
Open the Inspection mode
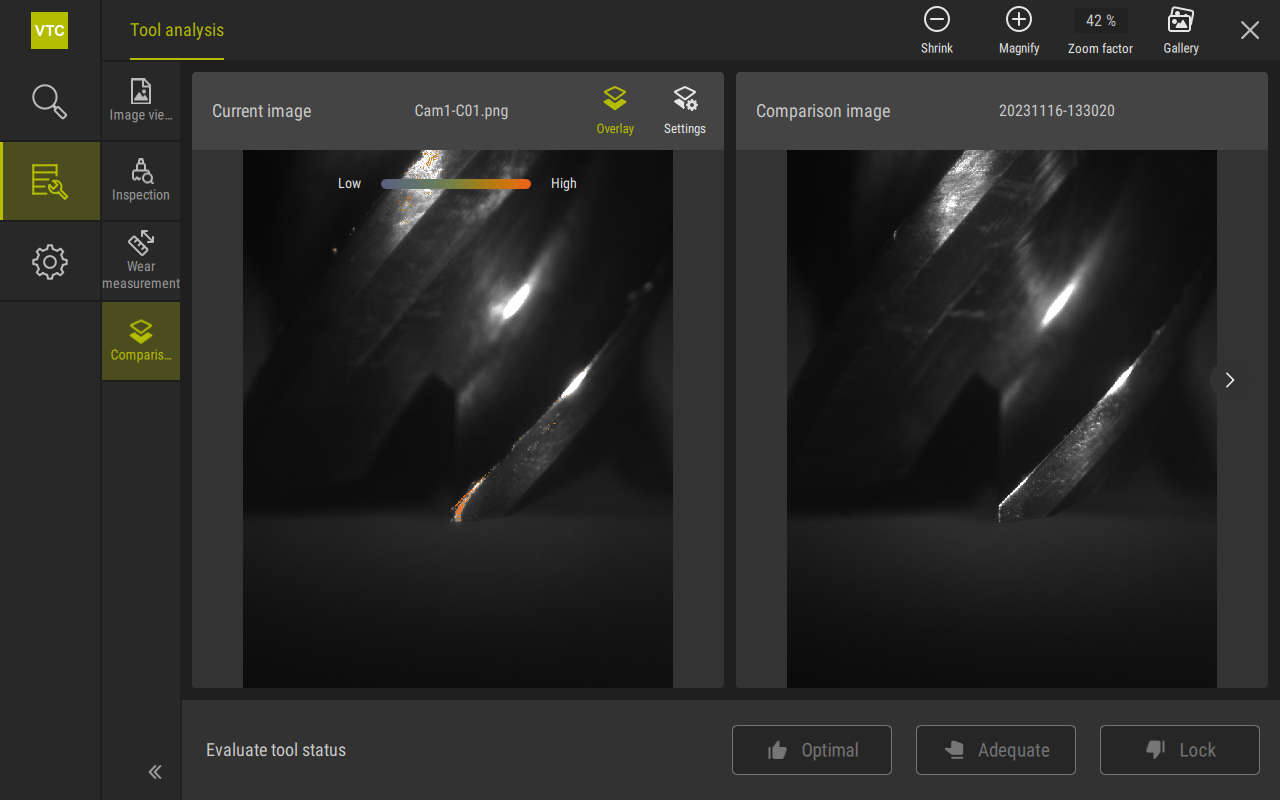[x=141, y=181]
